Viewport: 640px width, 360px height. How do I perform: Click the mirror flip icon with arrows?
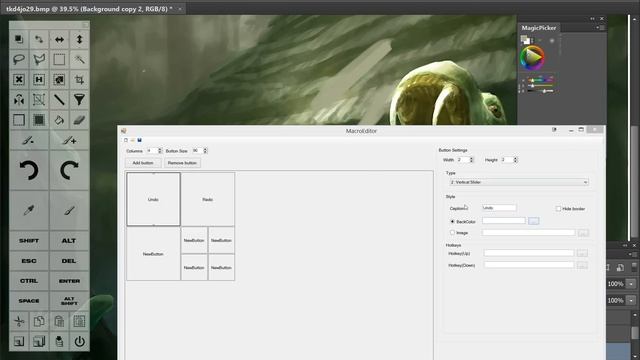pyautogui.click(x=19, y=100)
